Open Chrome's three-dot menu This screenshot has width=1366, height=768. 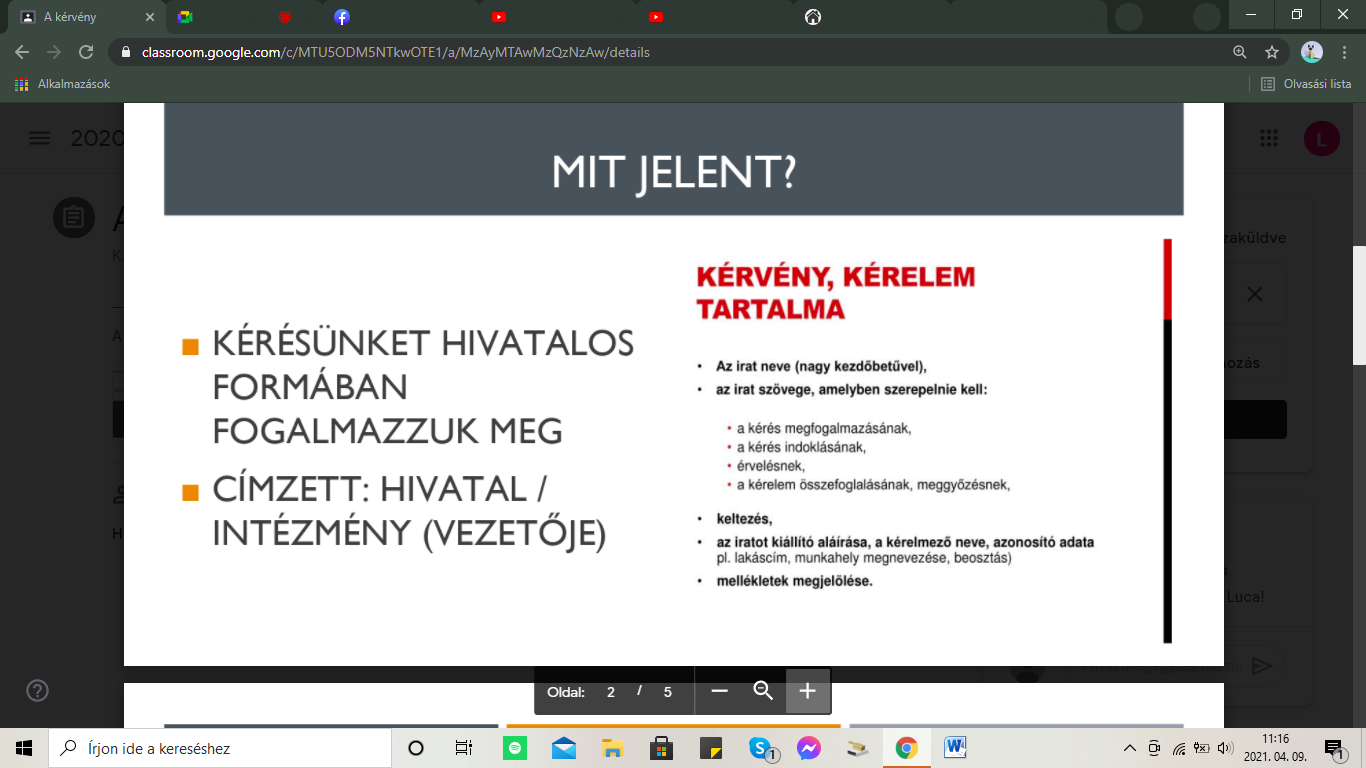[x=1345, y=52]
